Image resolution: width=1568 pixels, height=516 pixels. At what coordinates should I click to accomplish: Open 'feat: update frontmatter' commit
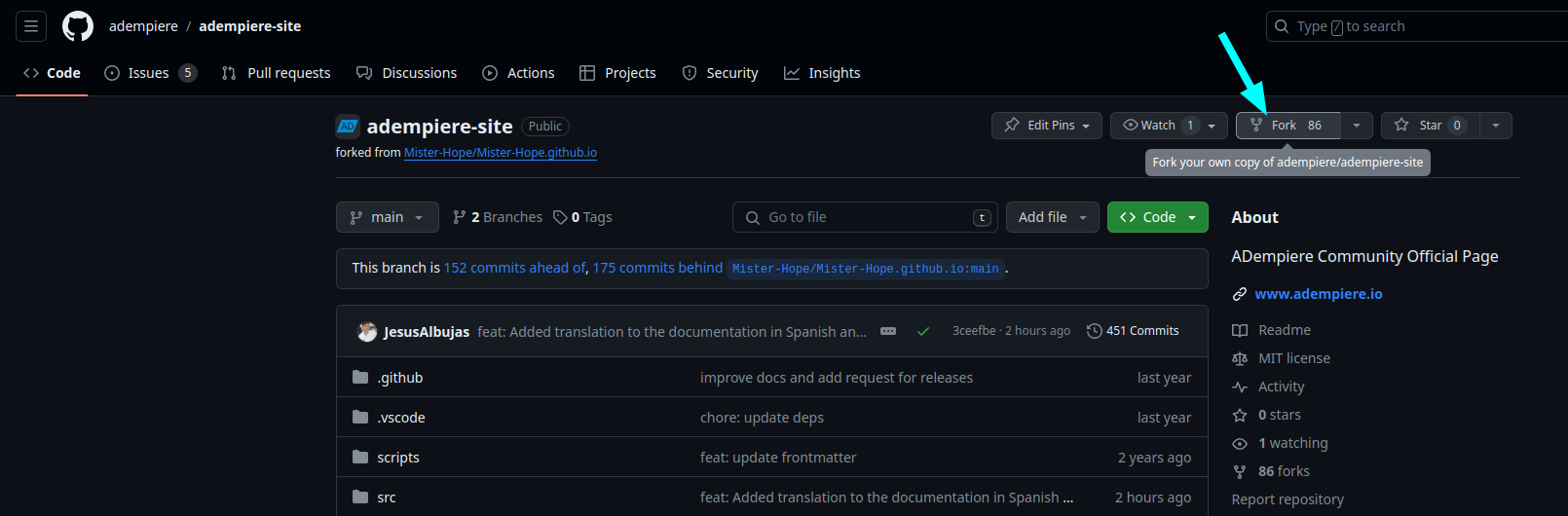(x=778, y=458)
